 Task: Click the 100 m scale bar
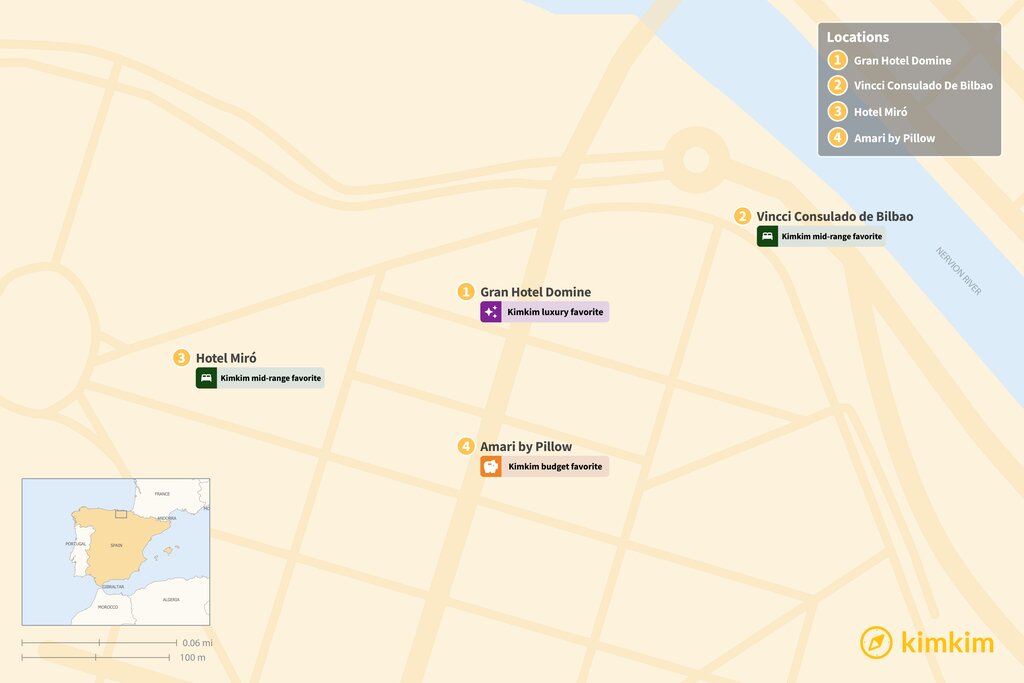[x=96, y=657]
